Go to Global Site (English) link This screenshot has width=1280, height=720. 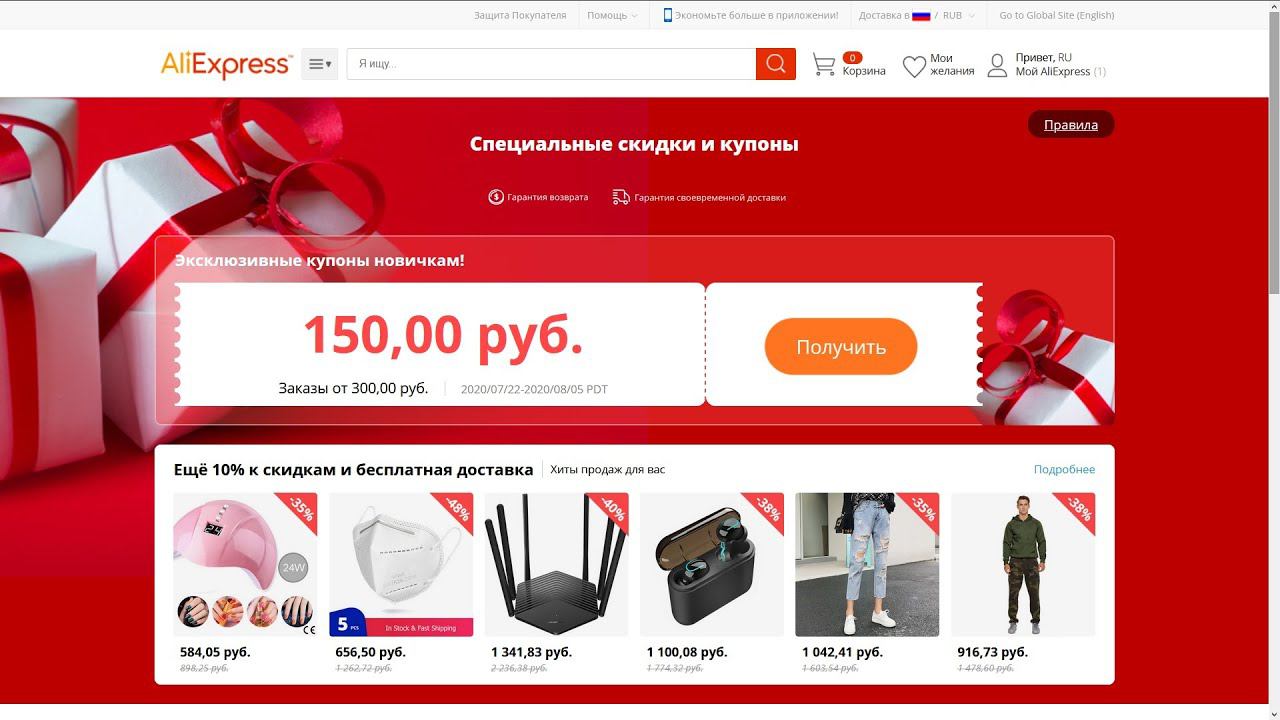click(x=1056, y=15)
